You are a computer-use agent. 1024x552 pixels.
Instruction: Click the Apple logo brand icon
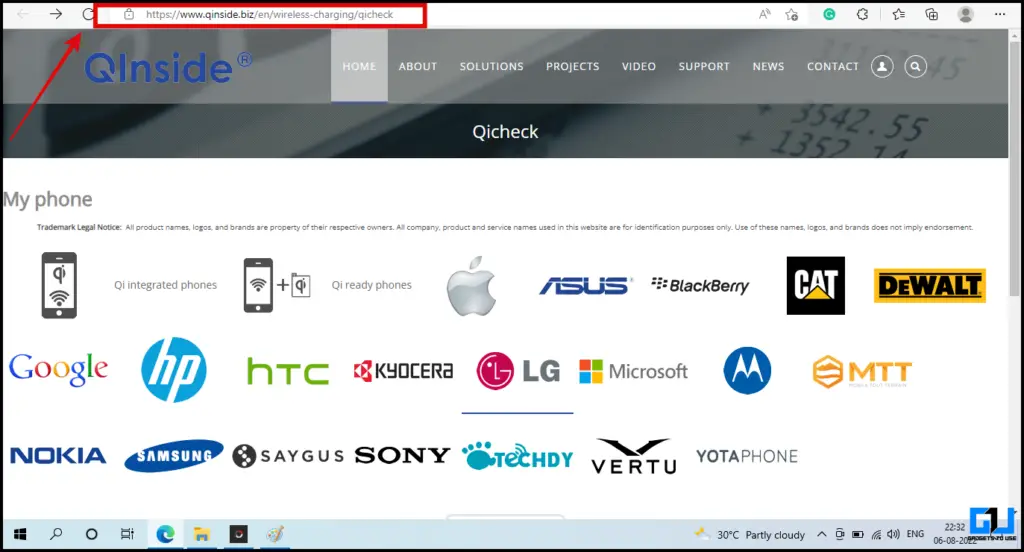[471, 285]
